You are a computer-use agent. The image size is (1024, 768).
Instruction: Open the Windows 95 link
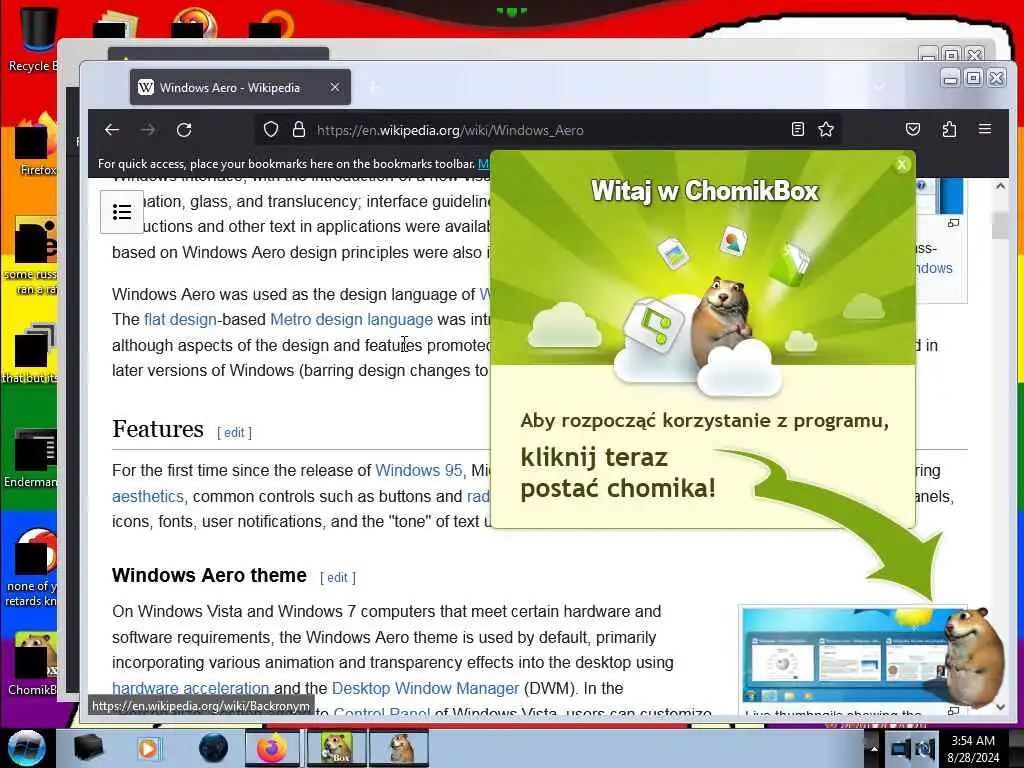tap(419, 470)
